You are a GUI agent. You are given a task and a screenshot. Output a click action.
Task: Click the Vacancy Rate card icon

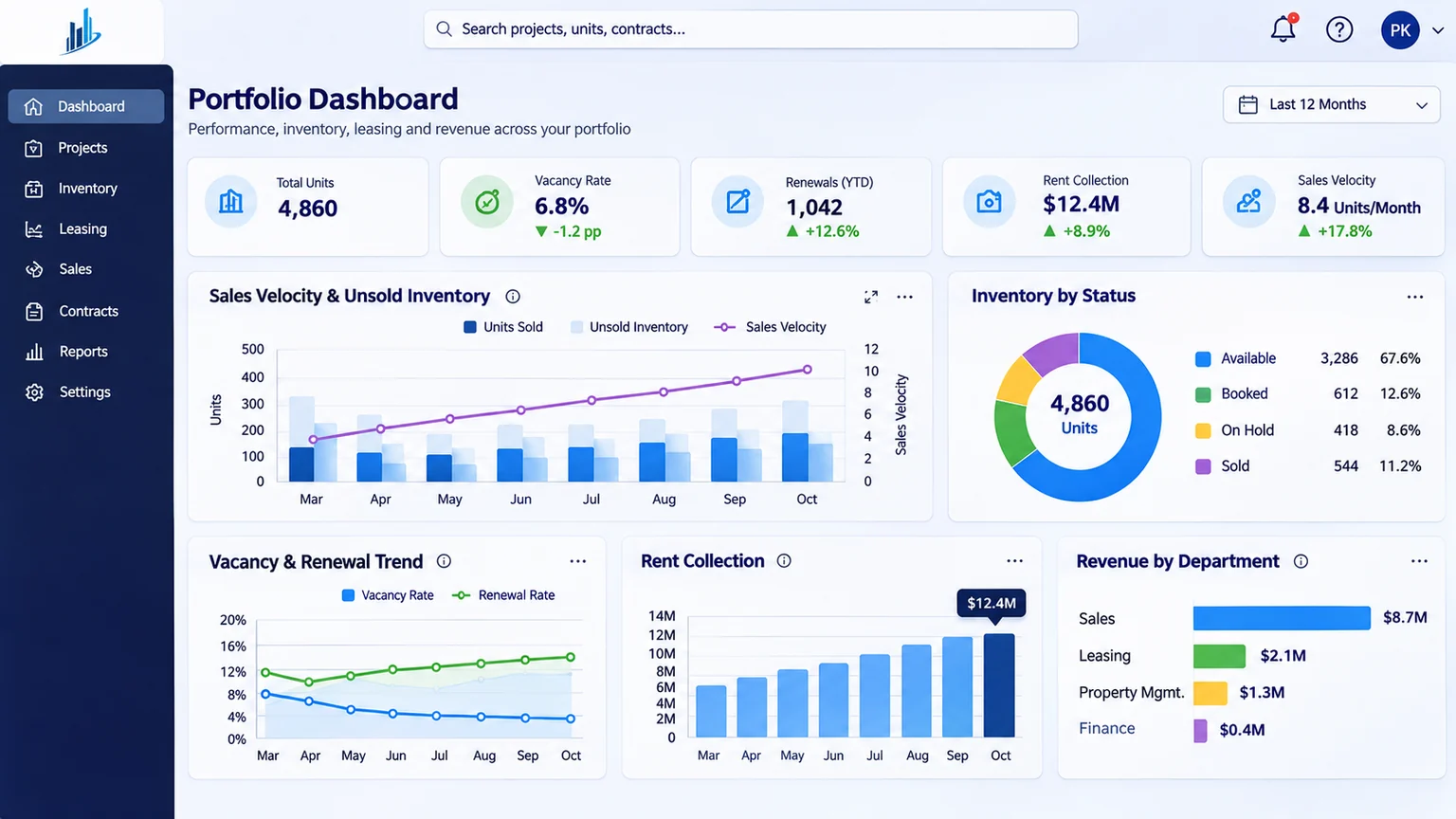click(487, 202)
